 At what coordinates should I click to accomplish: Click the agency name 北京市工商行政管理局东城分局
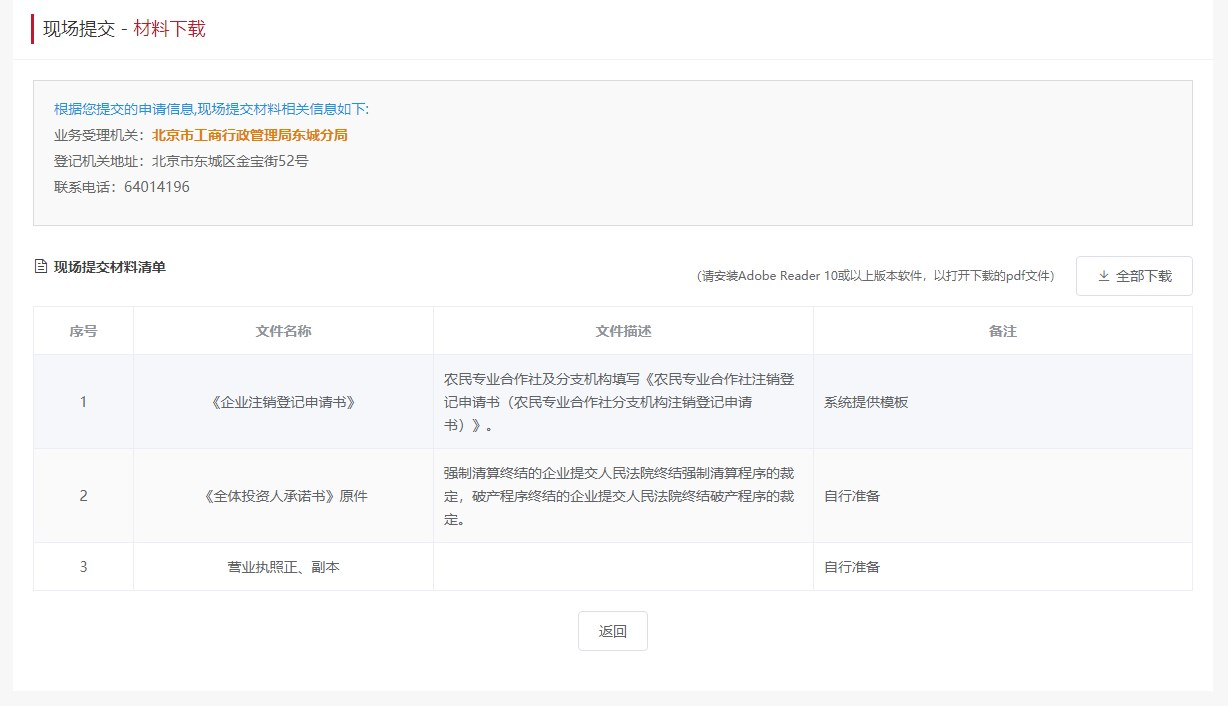click(249, 135)
